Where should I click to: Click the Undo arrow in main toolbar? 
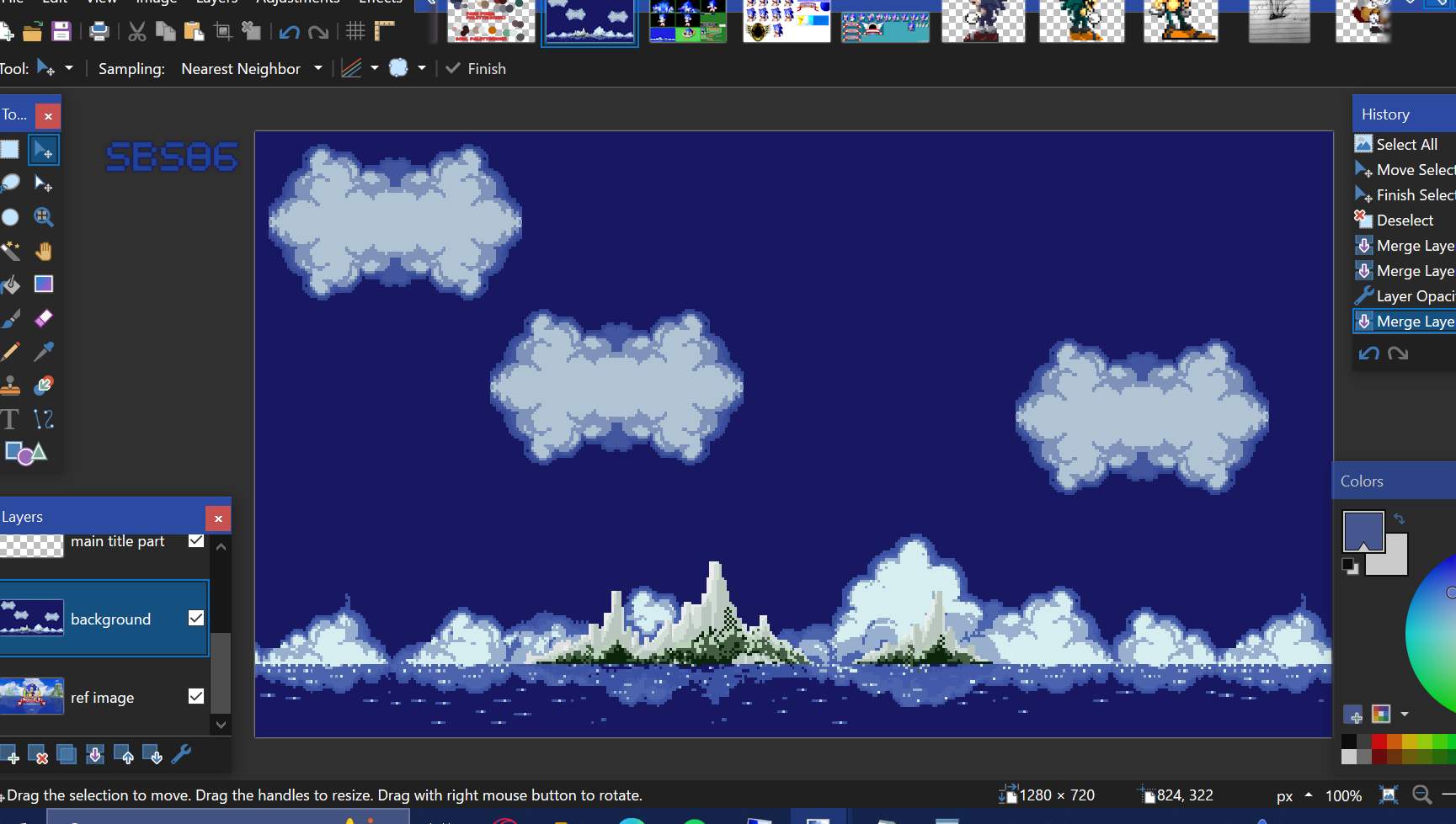pyautogui.click(x=289, y=33)
